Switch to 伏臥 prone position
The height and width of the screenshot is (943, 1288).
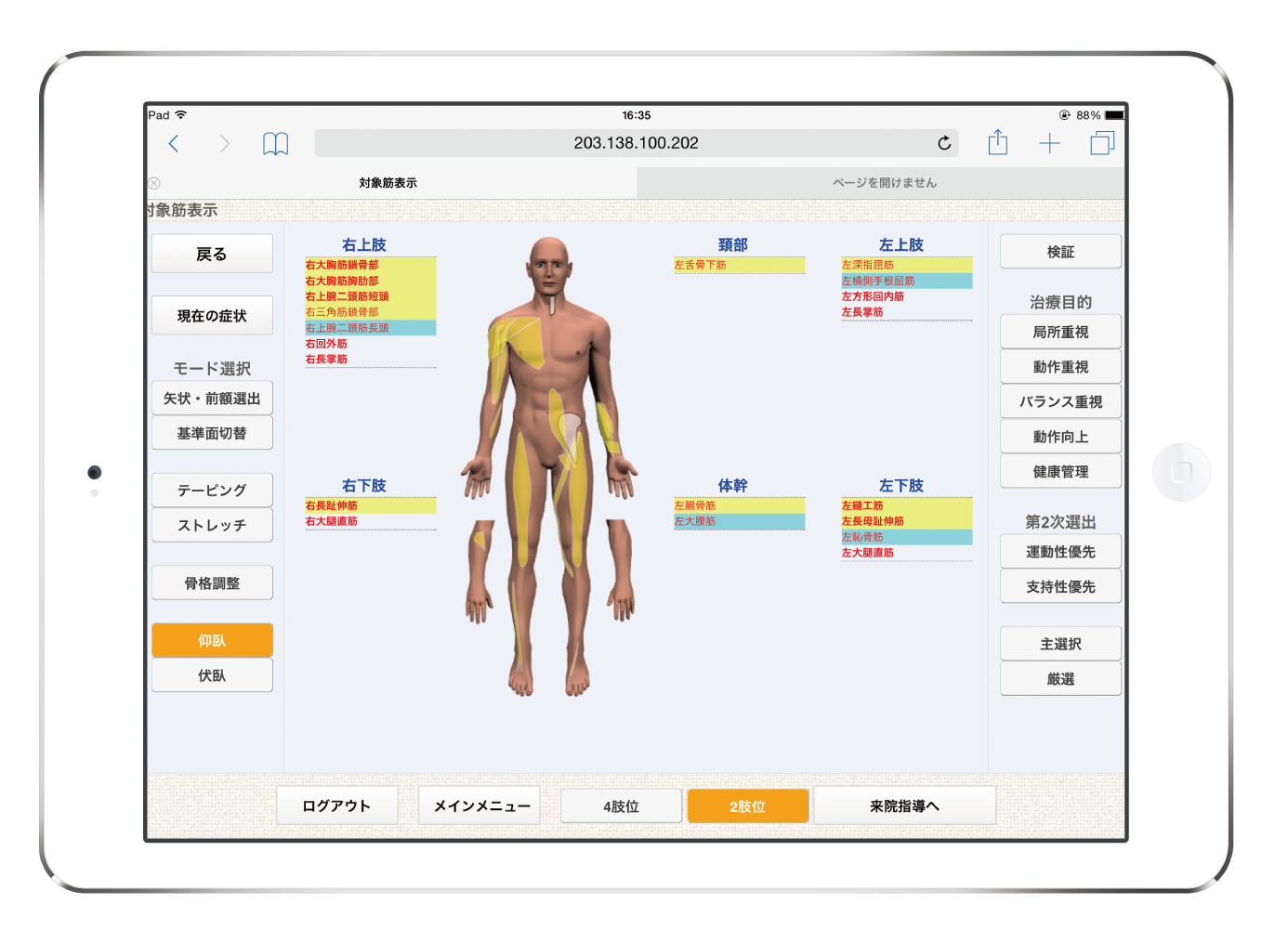coord(212,675)
